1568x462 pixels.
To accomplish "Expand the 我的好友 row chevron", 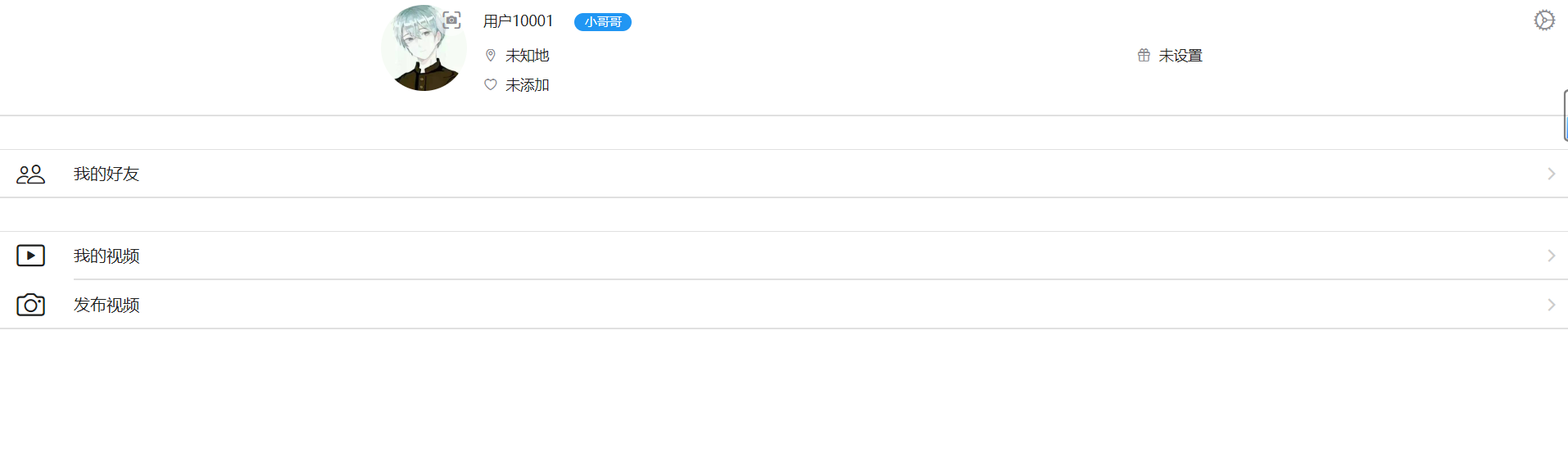I will click(1551, 174).
